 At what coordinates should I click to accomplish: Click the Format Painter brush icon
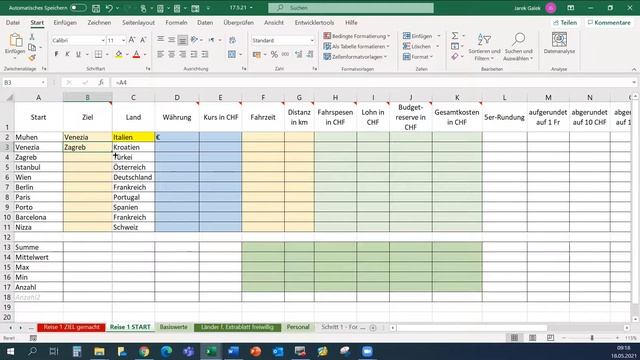(x=32, y=58)
